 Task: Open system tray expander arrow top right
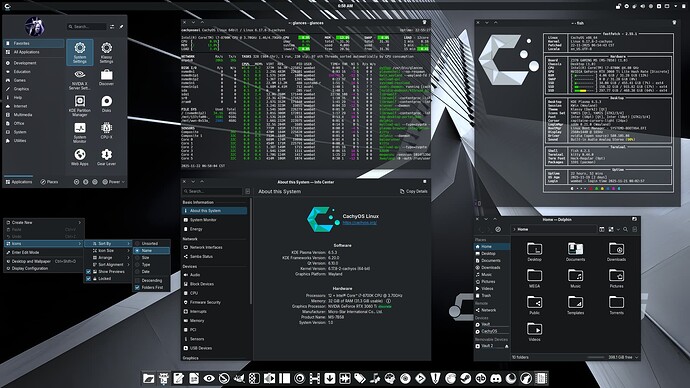pos(675,6)
